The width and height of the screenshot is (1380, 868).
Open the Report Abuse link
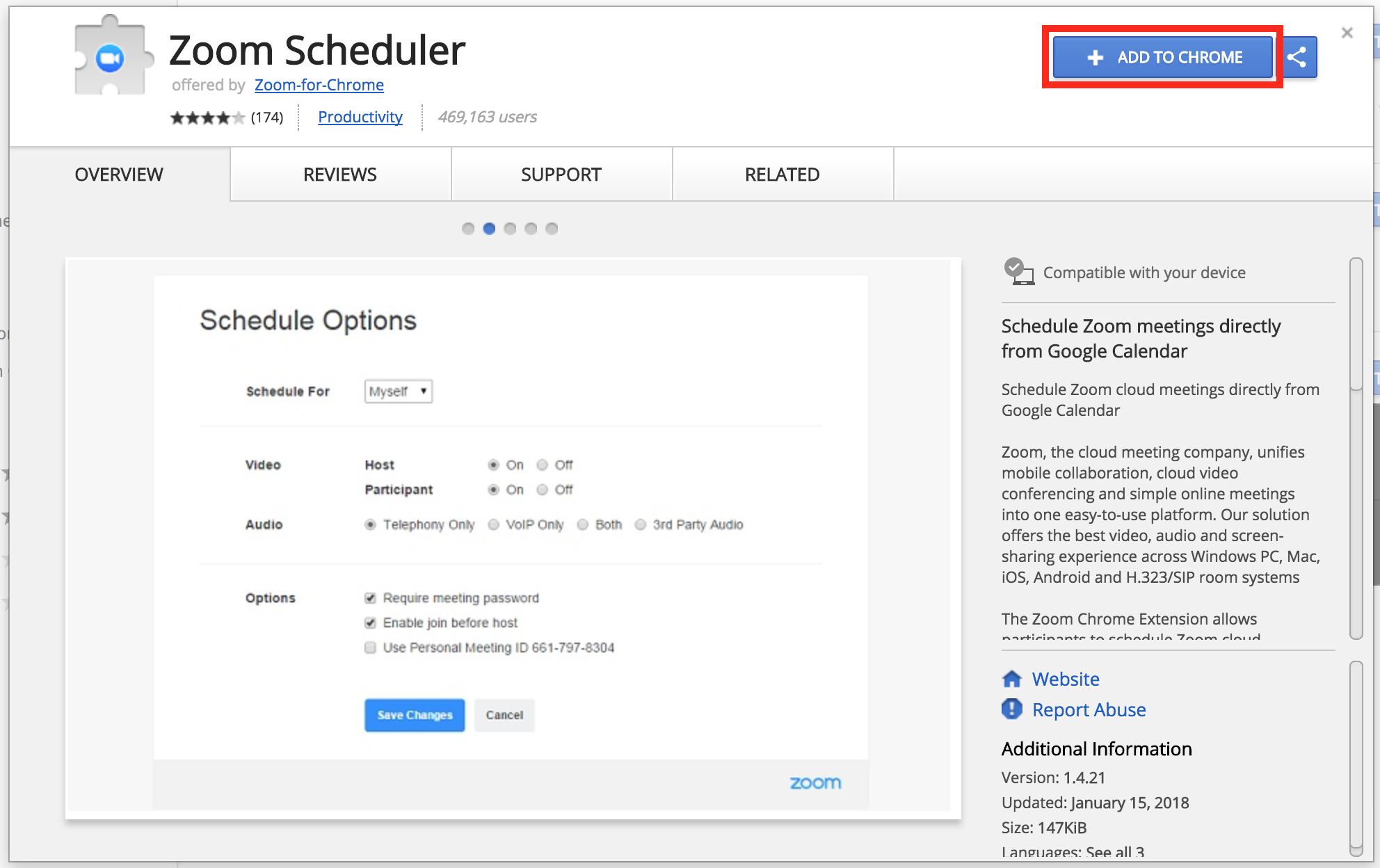(1089, 709)
